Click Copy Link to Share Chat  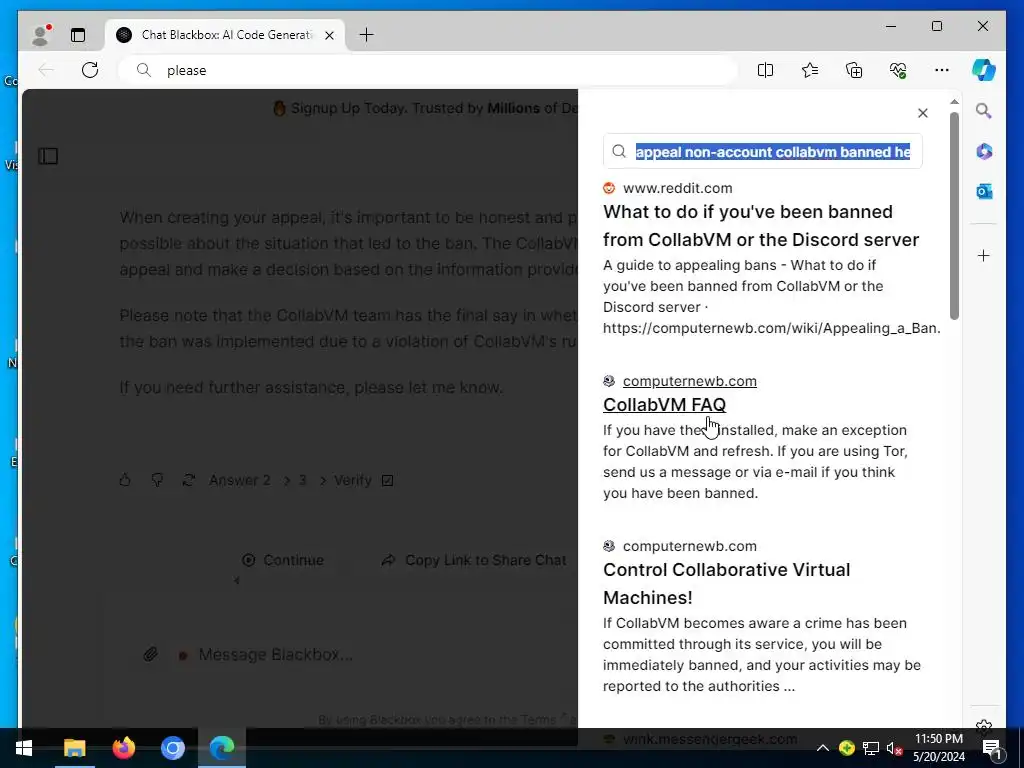[x=474, y=560]
